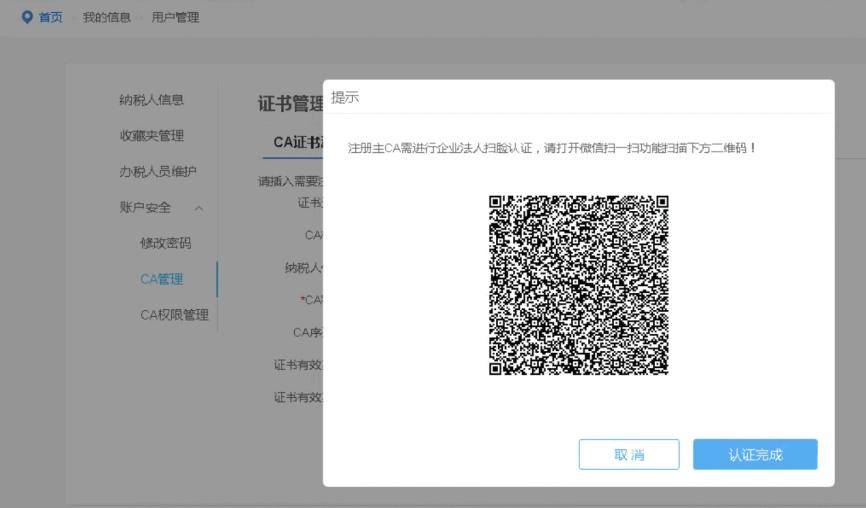Select 收藏夹管理 in sidebar
This screenshot has height=508, width=866.
point(151,135)
